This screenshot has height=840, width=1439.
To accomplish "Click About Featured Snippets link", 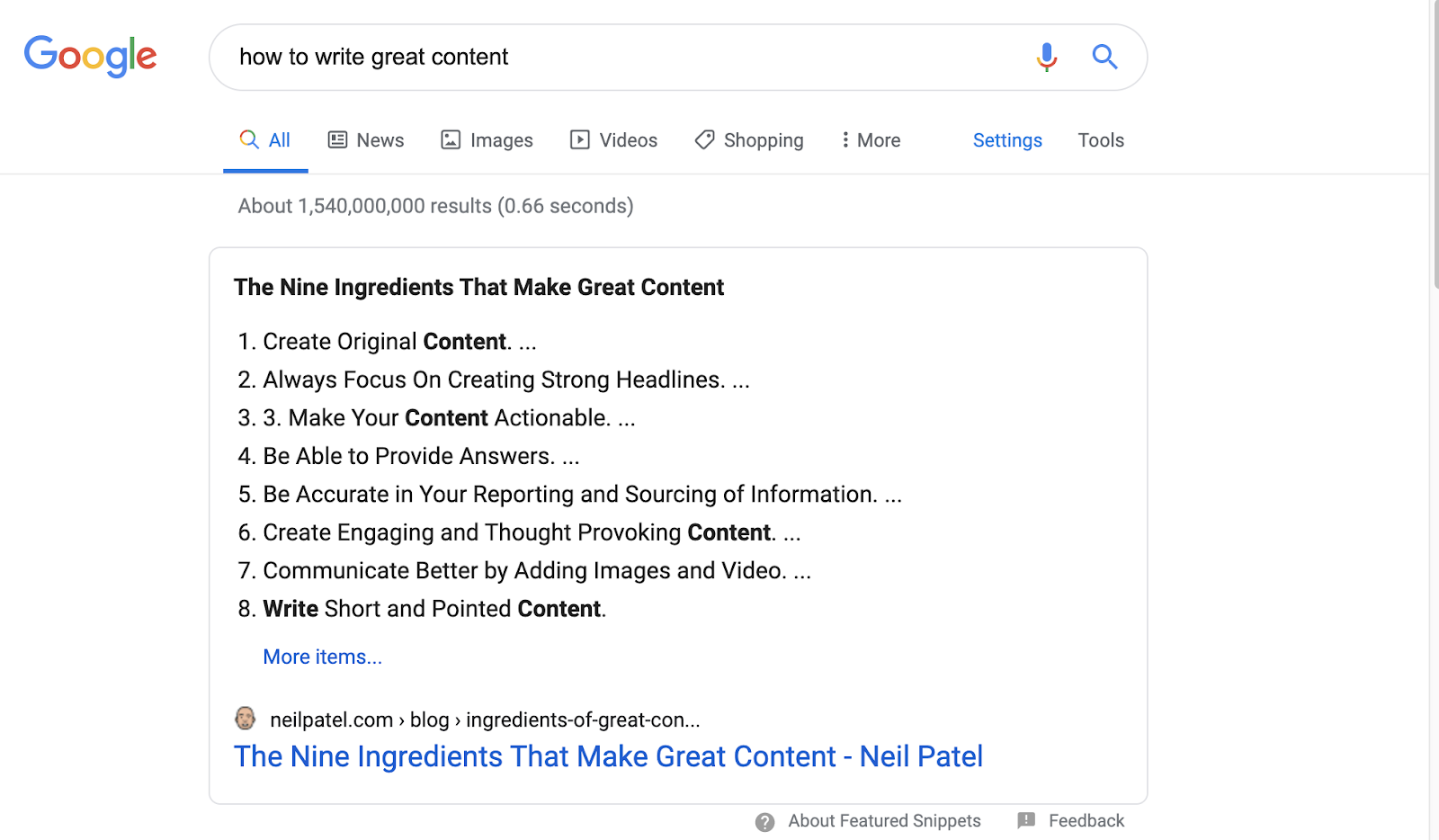I will [x=884, y=820].
